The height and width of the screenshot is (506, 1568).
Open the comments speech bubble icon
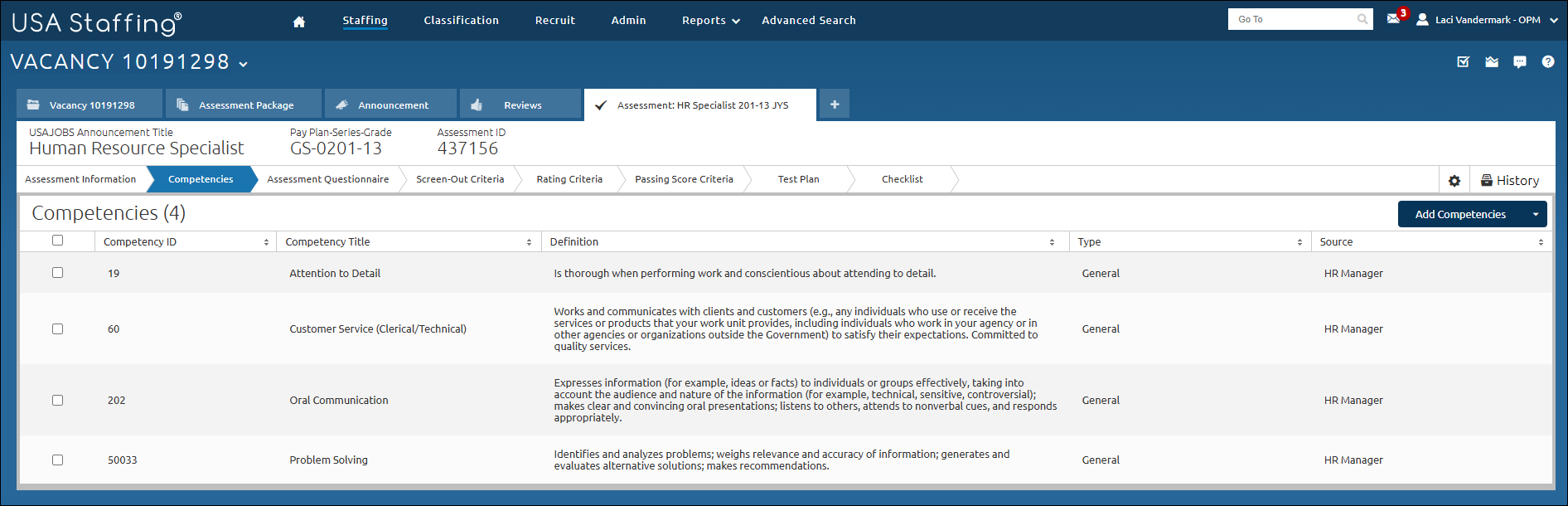(1520, 62)
